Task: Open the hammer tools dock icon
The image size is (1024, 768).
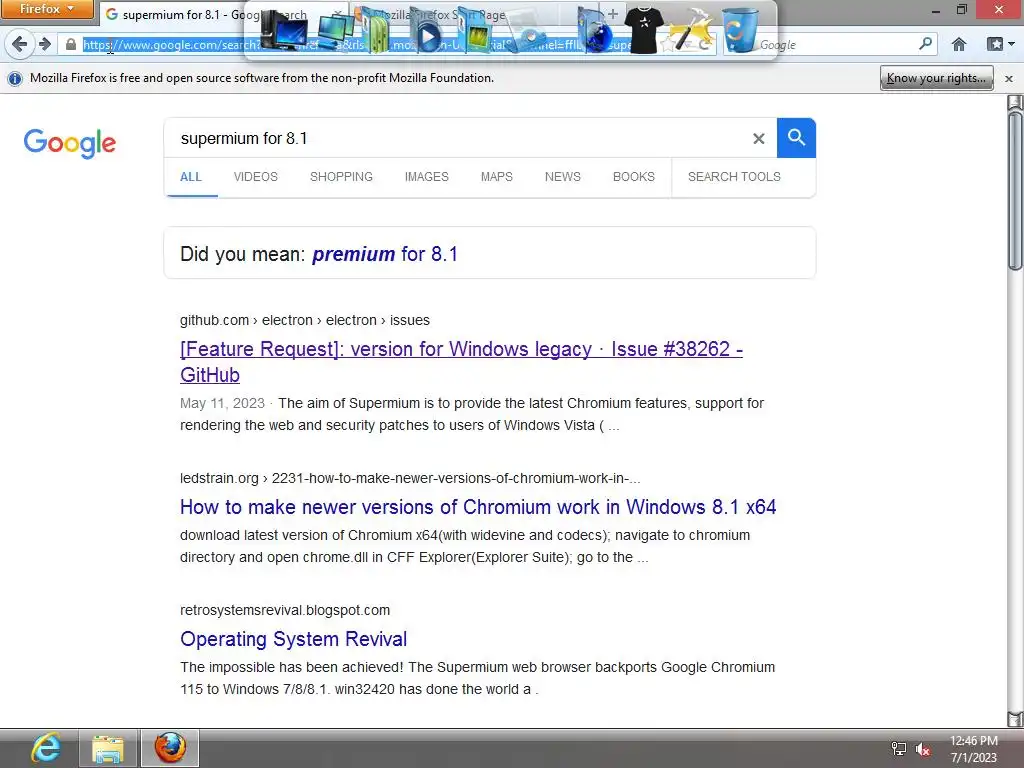Action: (691, 31)
